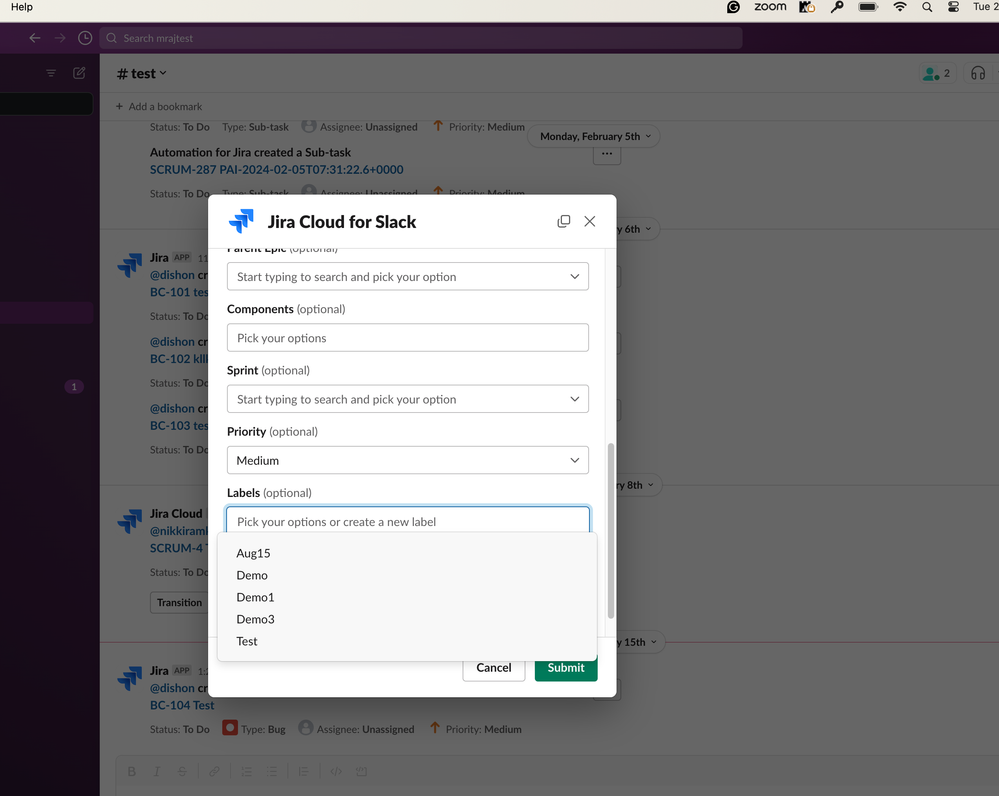999x796 pixels.
Task: Click Jira app avatar beside BC-104
Action: point(130,677)
